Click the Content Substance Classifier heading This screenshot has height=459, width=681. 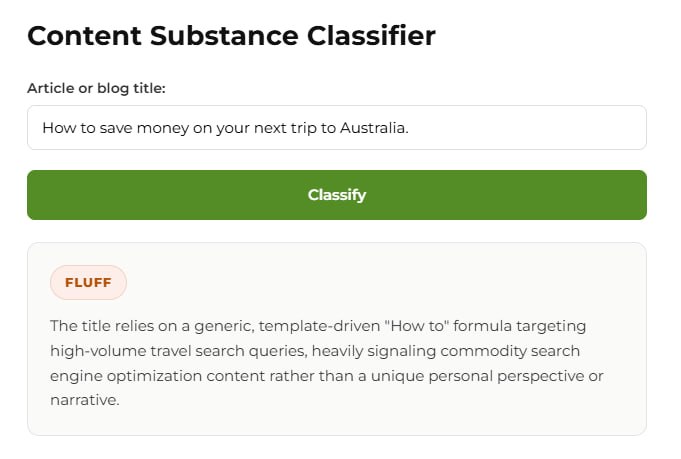[231, 35]
